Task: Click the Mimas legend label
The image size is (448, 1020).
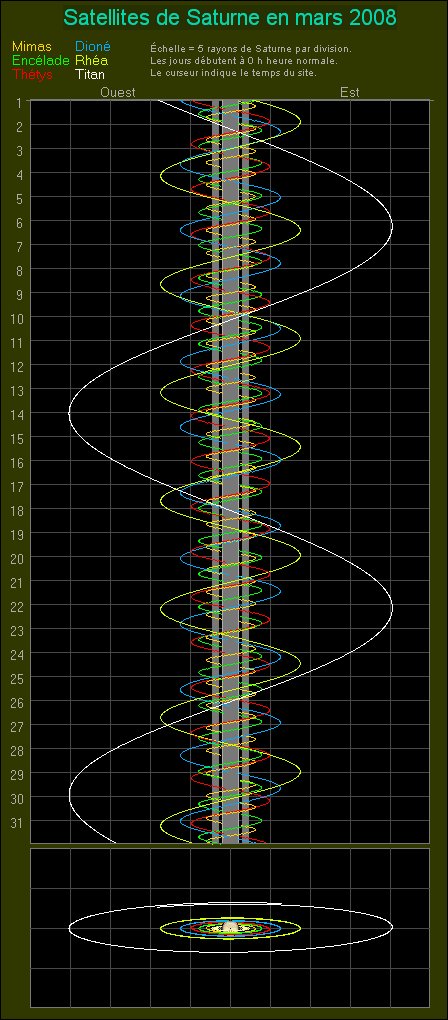Action: point(31,47)
